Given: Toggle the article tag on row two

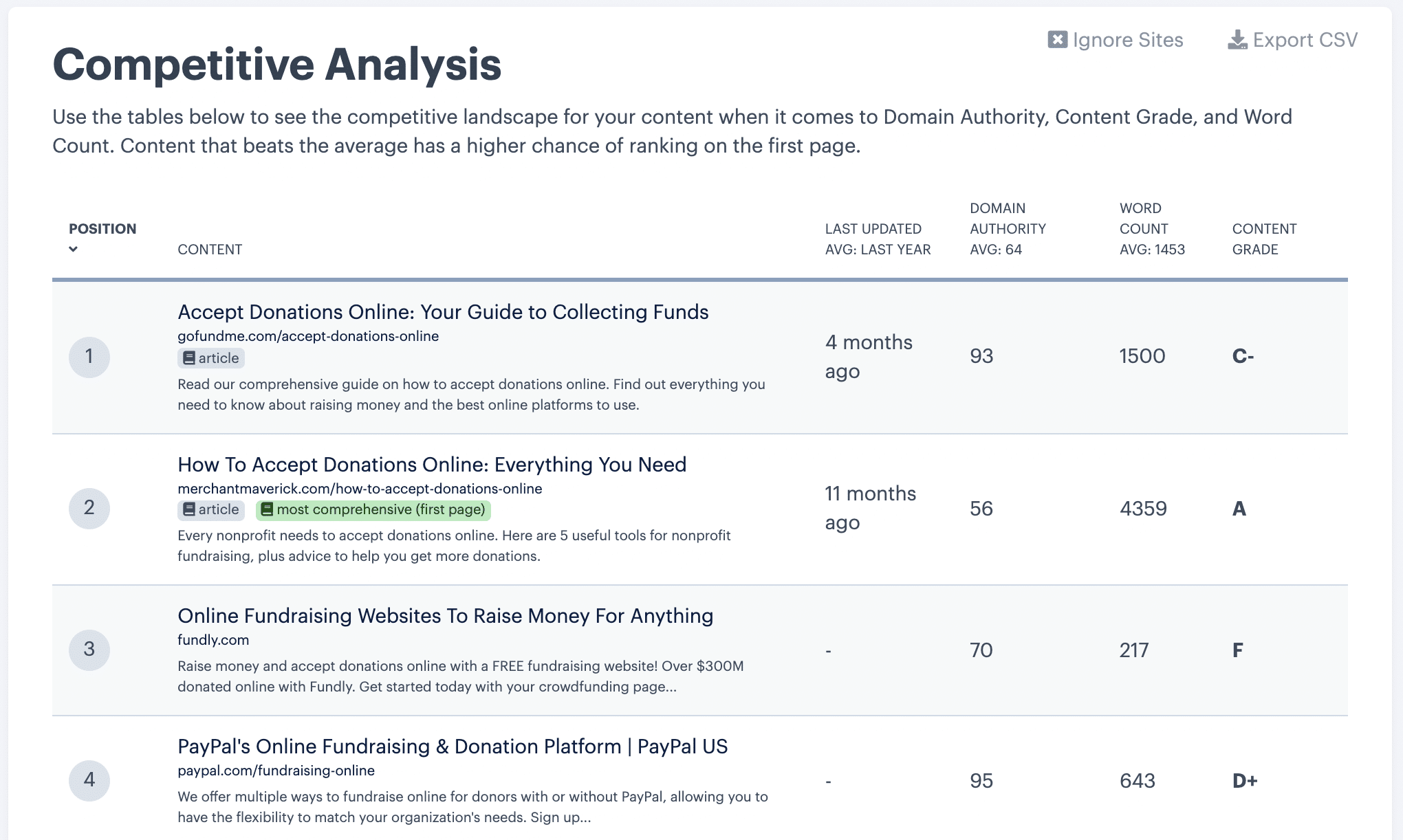Looking at the screenshot, I should pyautogui.click(x=210, y=509).
